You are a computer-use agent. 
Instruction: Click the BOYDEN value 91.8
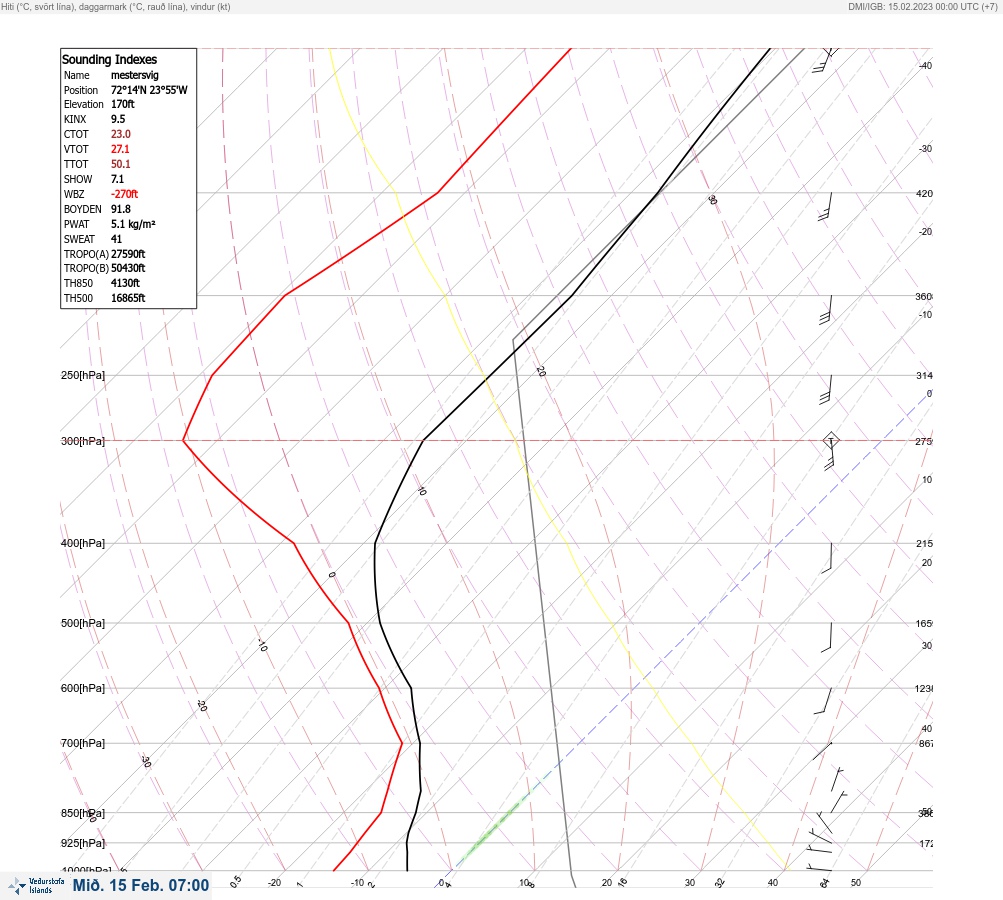click(x=120, y=209)
